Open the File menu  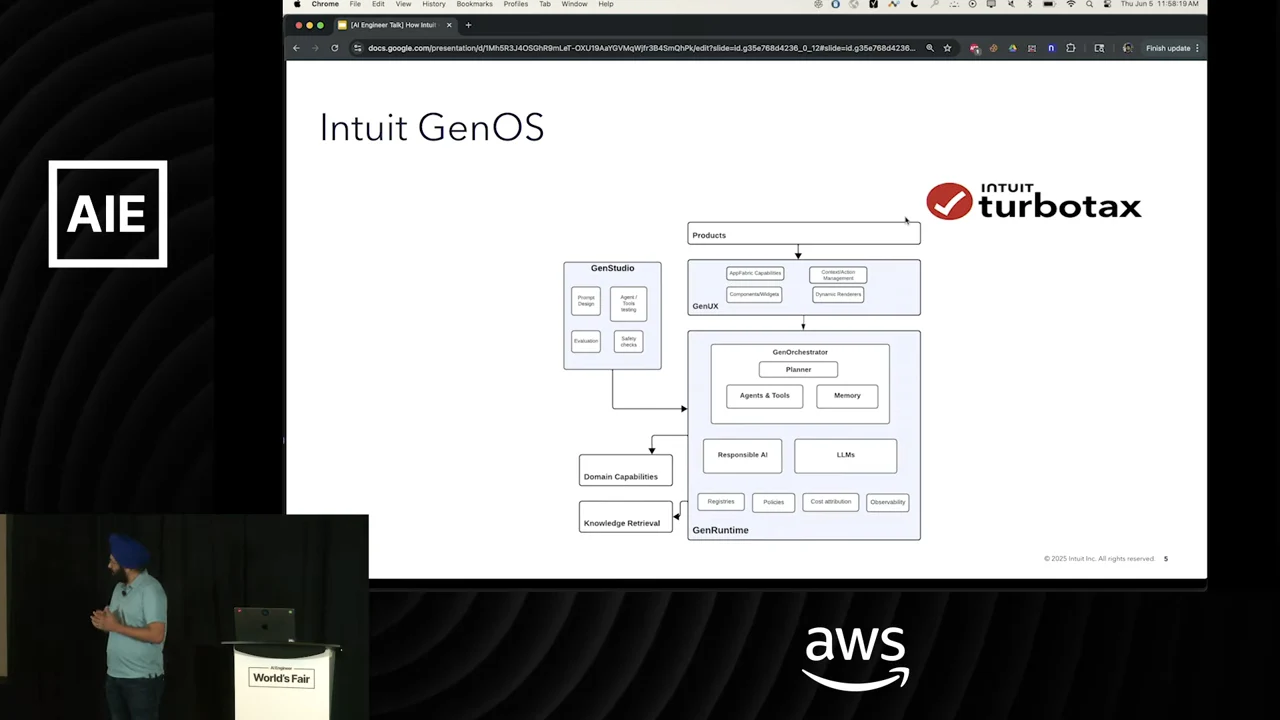(x=355, y=4)
